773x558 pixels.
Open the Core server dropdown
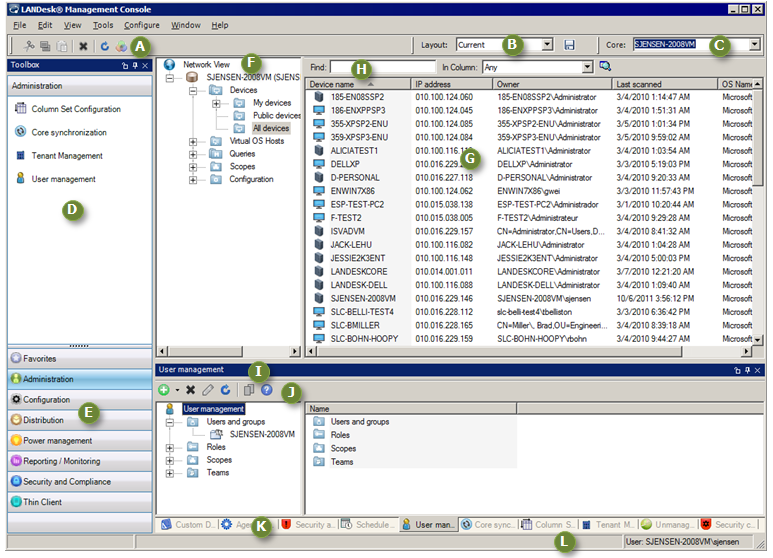[x=754, y=44]
